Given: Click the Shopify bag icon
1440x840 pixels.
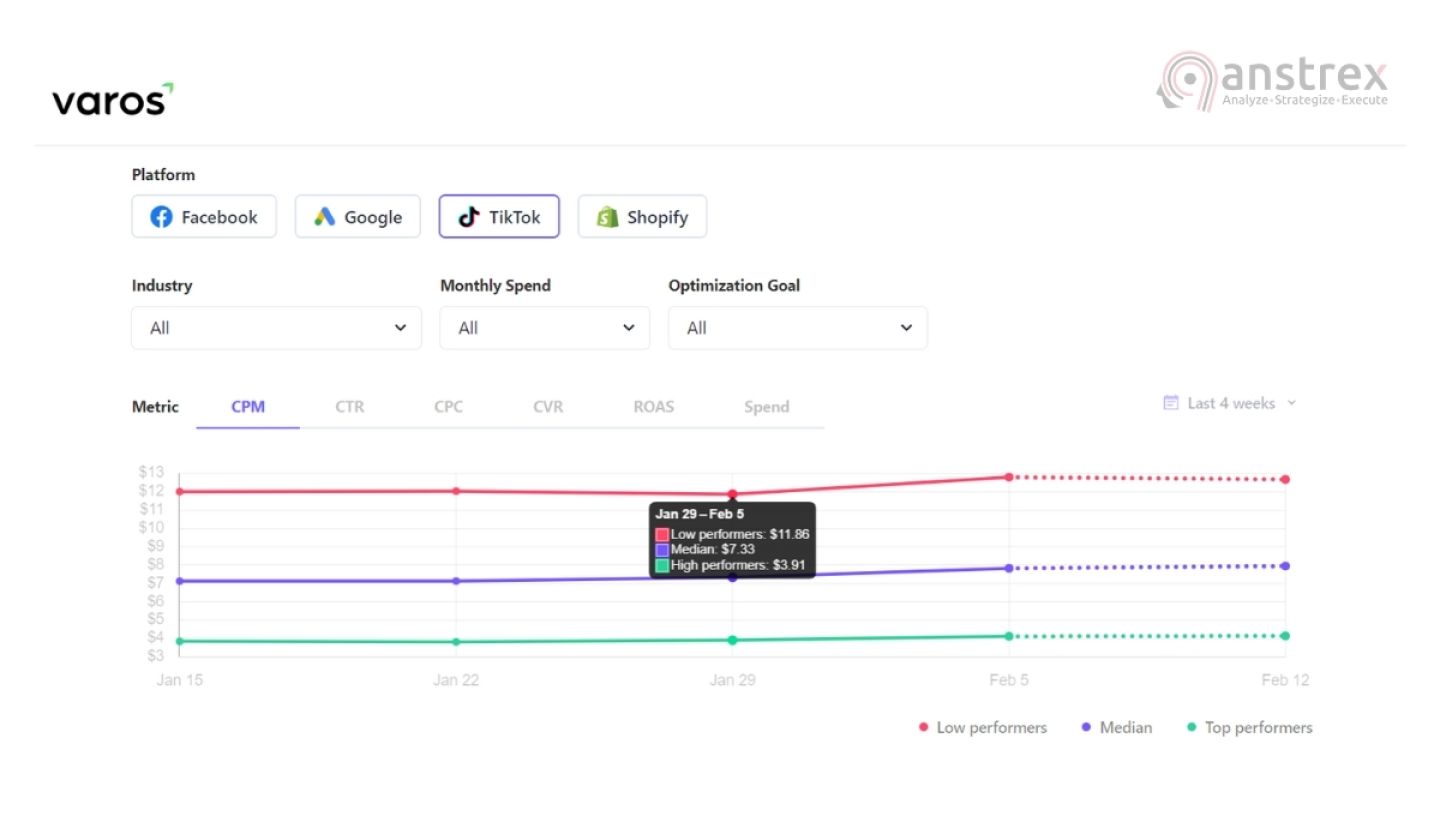Looking at the screenshot, I should point(607,217).
